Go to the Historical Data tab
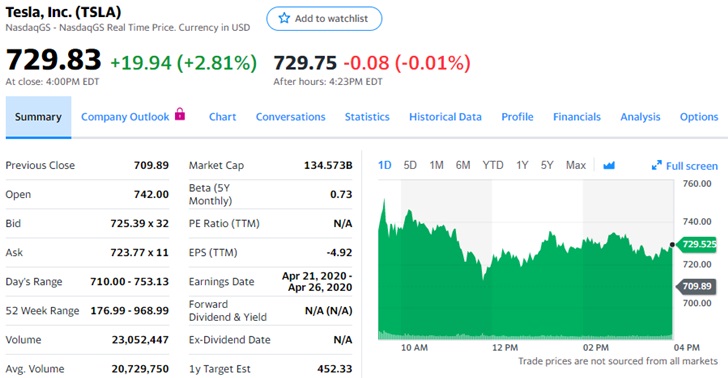Viewport: 728px width, 378px height. [445, 117]
